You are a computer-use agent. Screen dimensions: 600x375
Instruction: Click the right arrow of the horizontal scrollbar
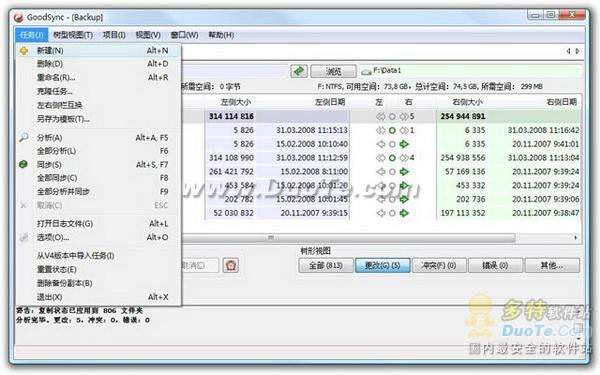(x=576, y=238)
